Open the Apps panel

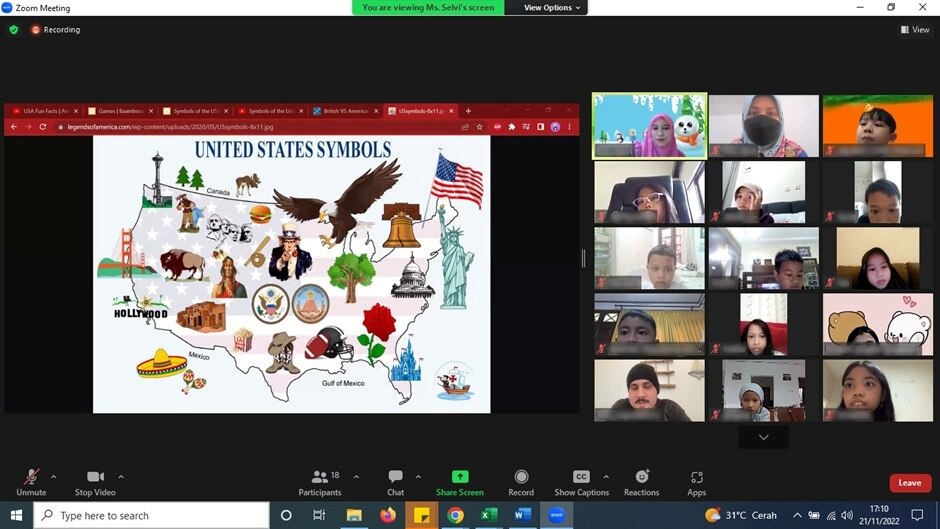pos(697,477)
